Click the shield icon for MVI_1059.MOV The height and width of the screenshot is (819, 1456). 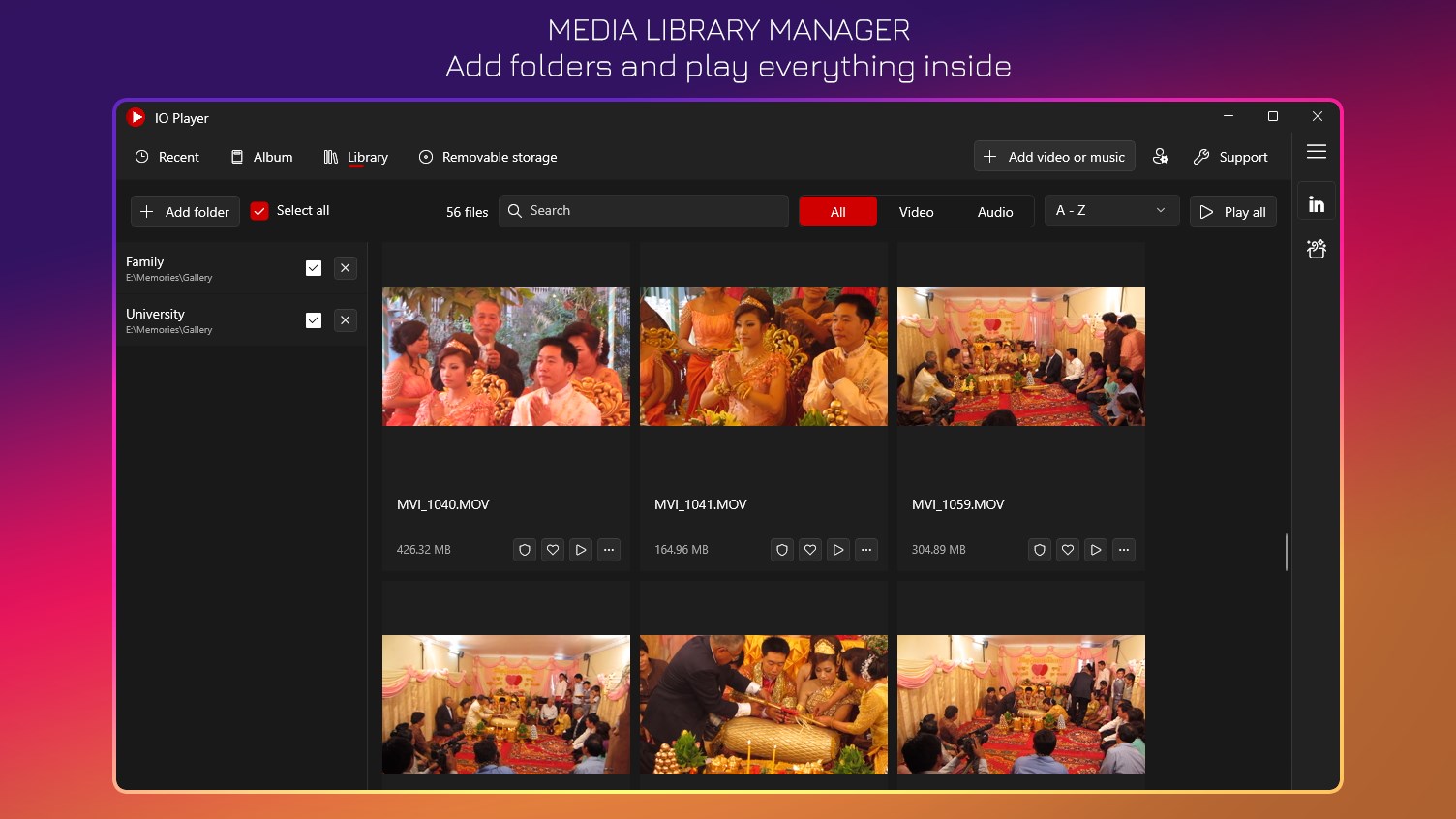1040,550
